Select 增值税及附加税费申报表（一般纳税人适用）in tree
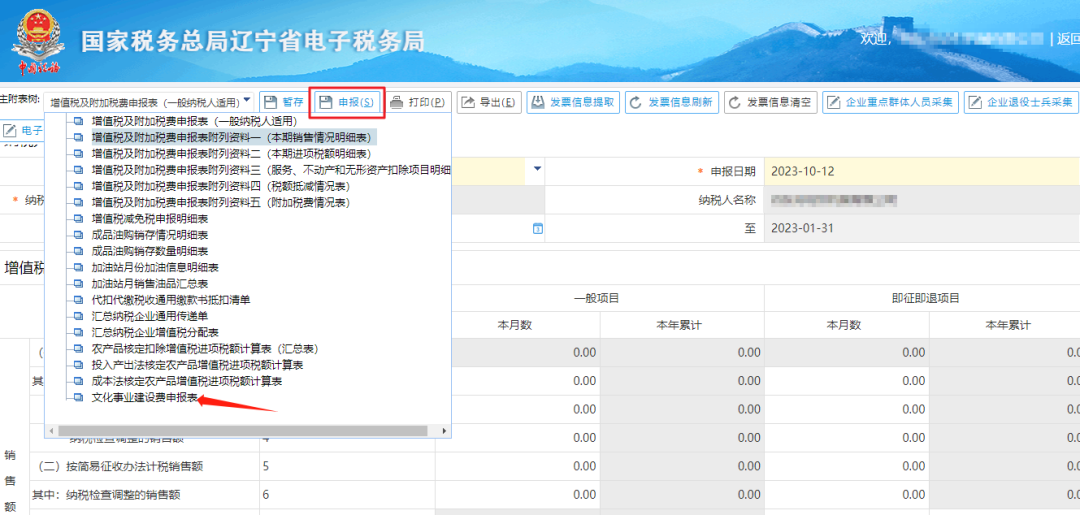The image size is (1080, 515). (x=194, y=121)
